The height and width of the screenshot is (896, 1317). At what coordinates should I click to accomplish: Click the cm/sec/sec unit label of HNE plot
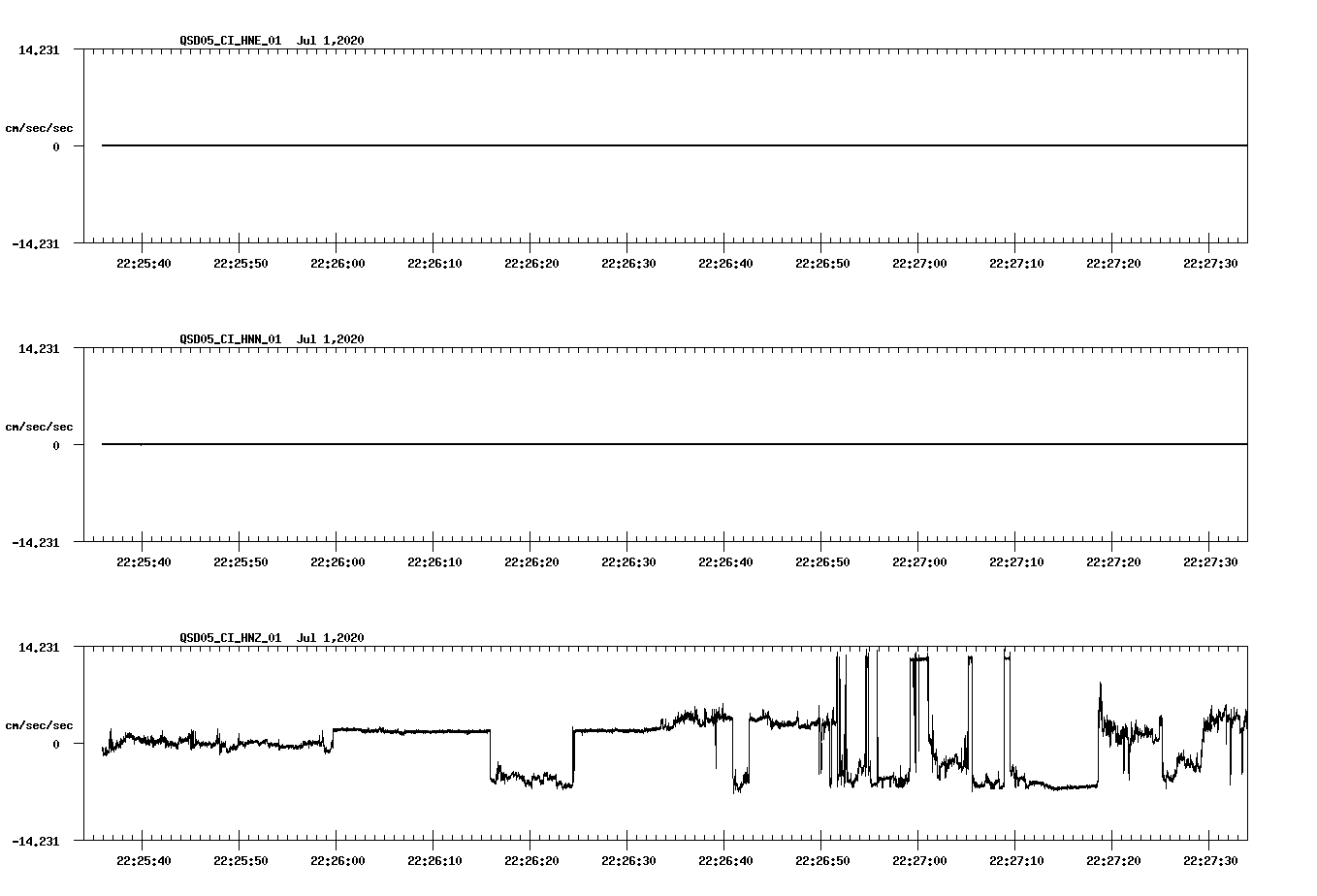[x=39, y=128]
